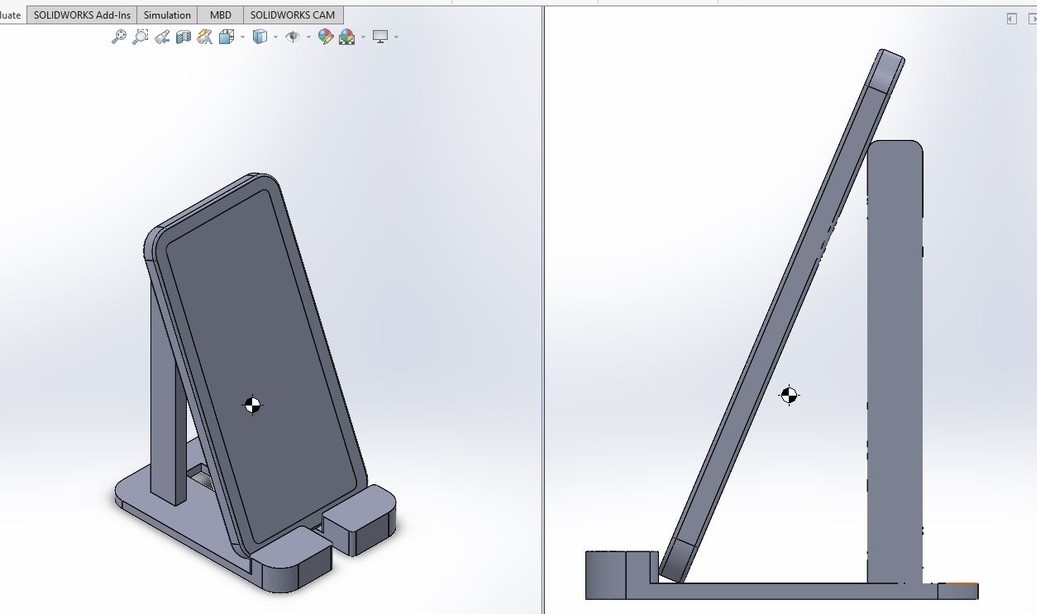This screenshot has width=1037, height=614.
Task: Open the Simulation tab
Action: (167, 15)
